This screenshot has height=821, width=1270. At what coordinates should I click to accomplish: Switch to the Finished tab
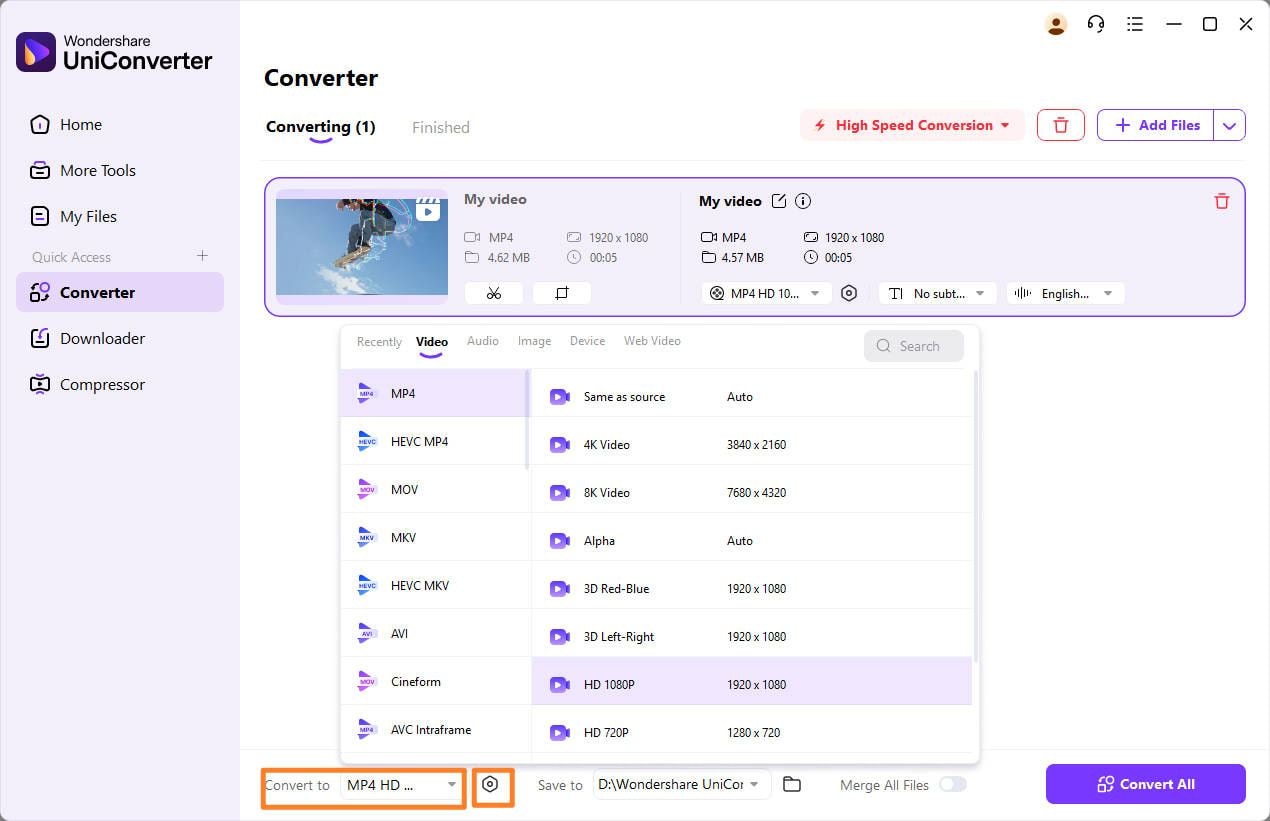(441, 127)
